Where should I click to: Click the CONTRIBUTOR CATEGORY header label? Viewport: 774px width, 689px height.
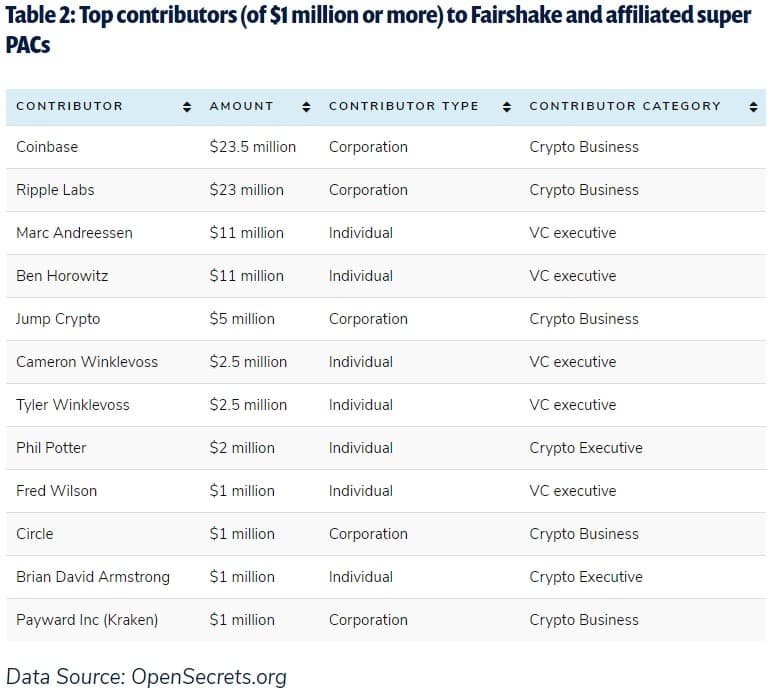point(625,106)
